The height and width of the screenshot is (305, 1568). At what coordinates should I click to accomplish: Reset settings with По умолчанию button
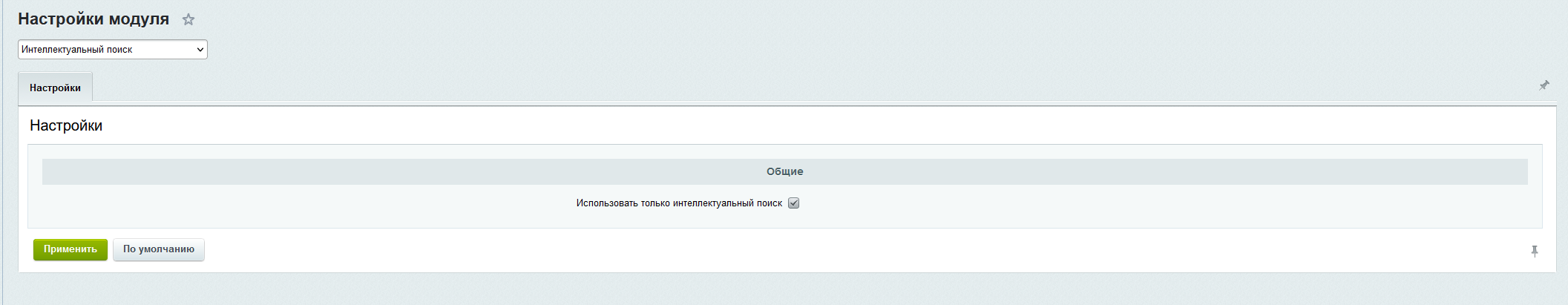pos(159,249)
